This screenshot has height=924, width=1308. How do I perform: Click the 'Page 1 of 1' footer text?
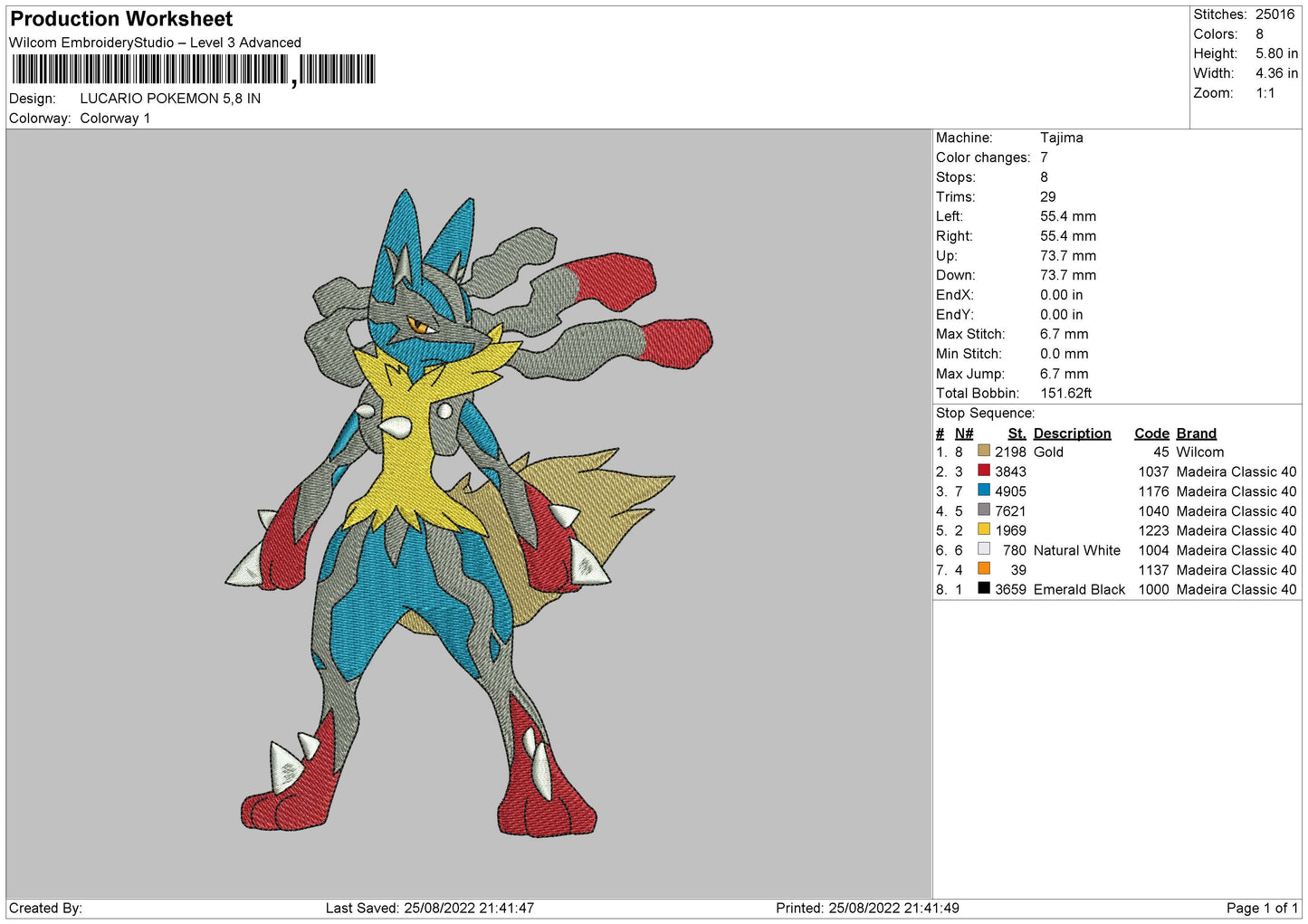pos(1262,909)
